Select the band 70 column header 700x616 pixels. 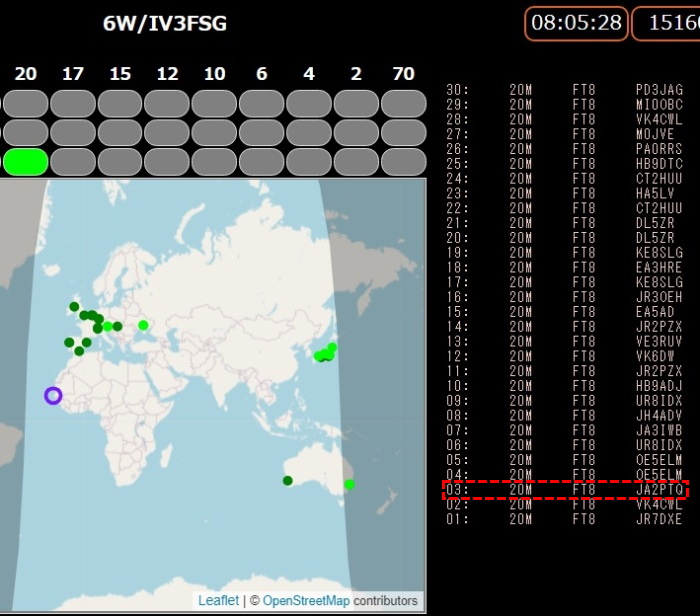[404, 74]
